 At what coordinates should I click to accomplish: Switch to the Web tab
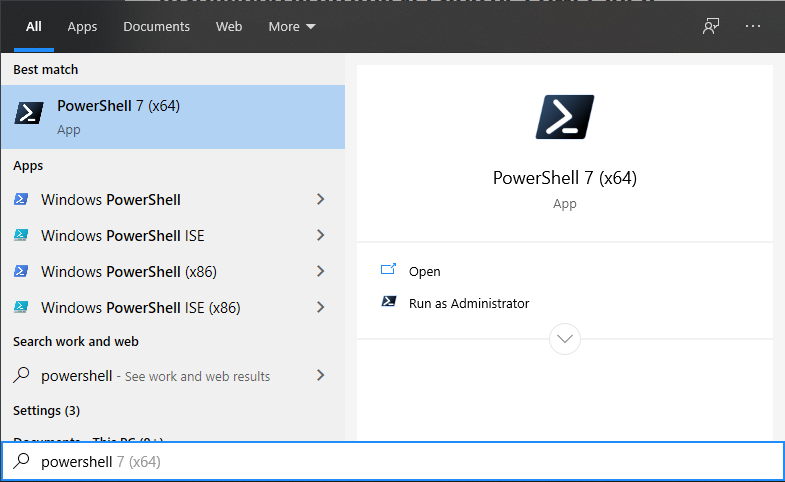229,27
